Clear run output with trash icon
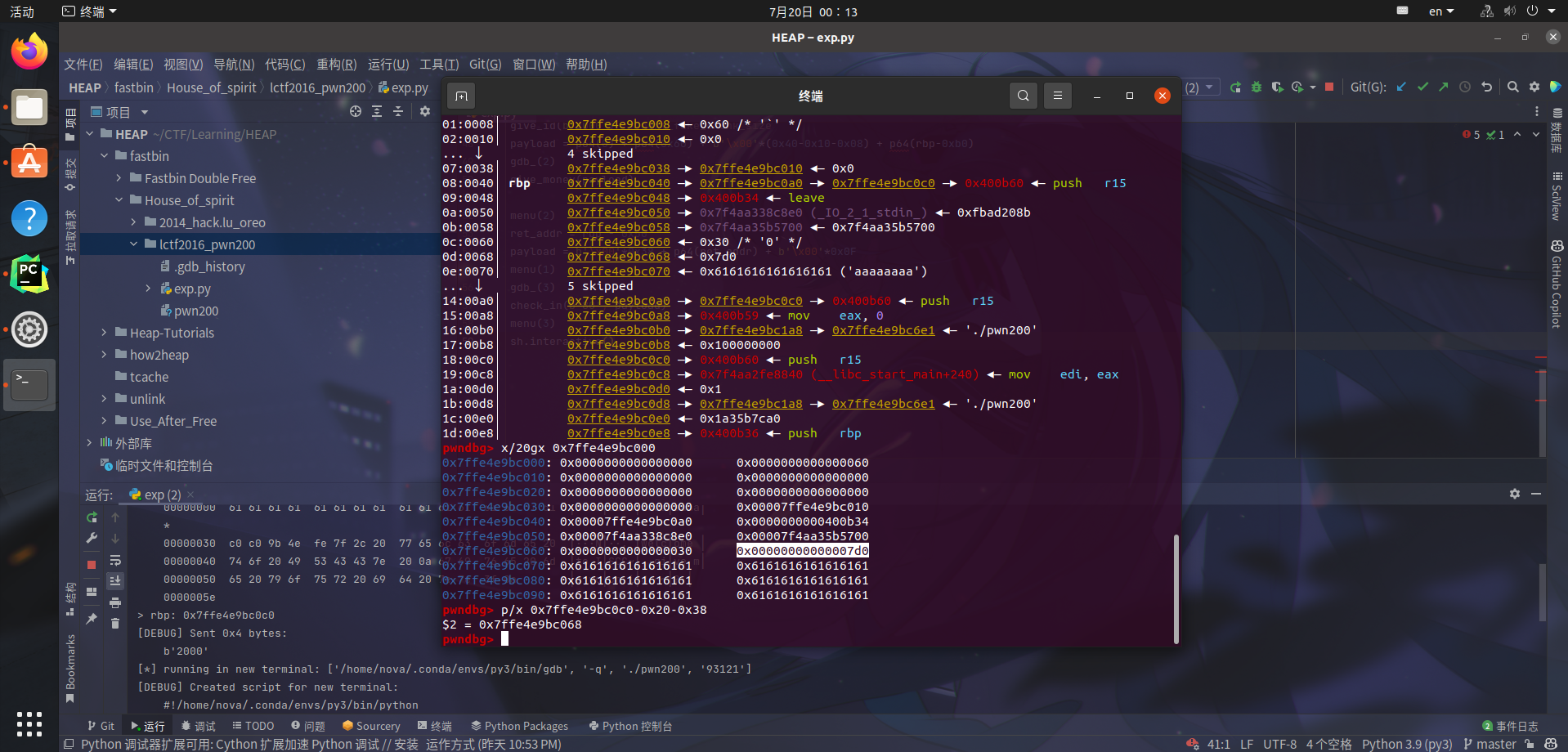Image resolution: width=1568 pixels, height=752 pixels. pos(115,623)
